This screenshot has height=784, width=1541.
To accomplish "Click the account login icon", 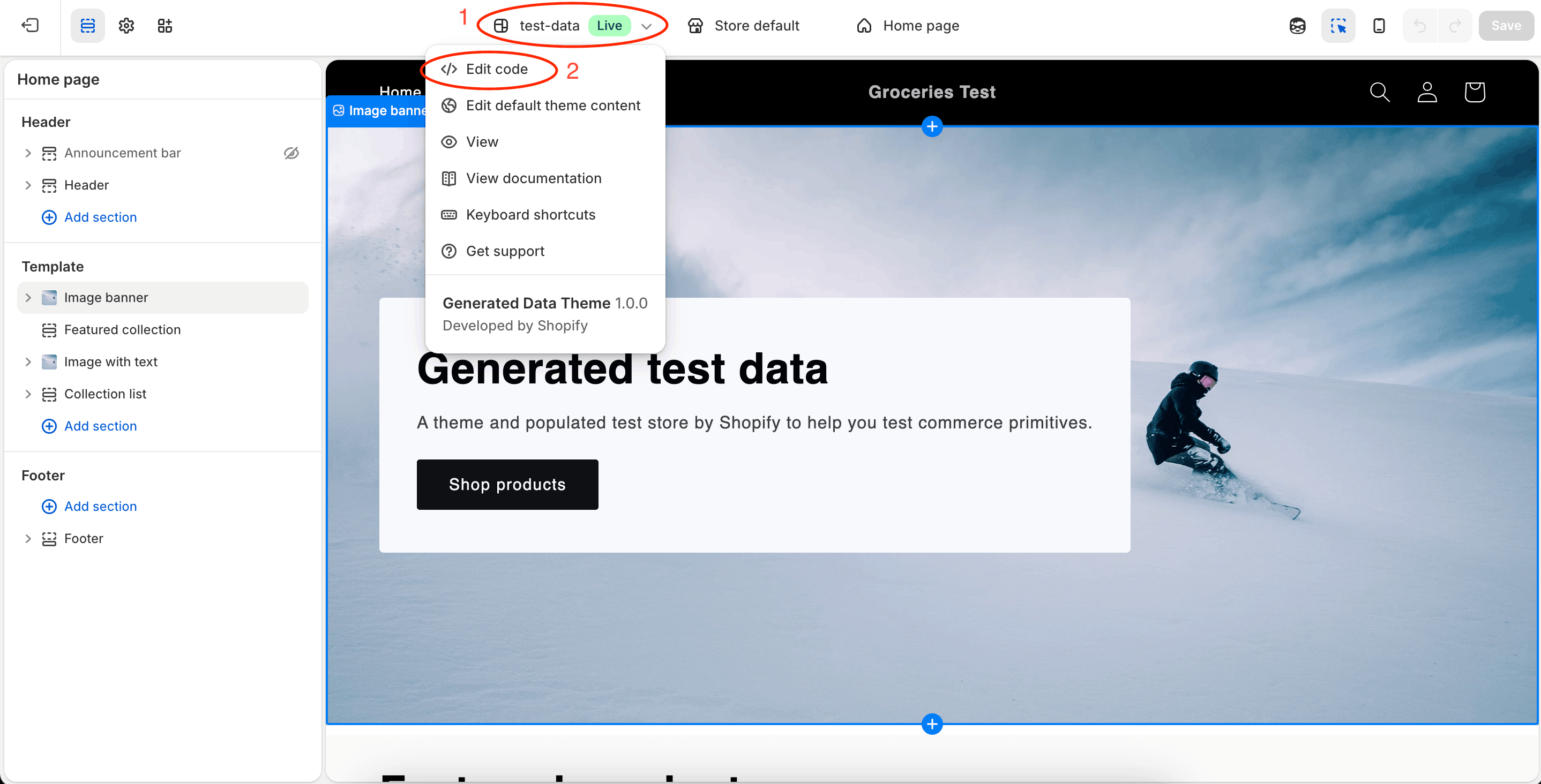I will click(x=1427, y=92).
